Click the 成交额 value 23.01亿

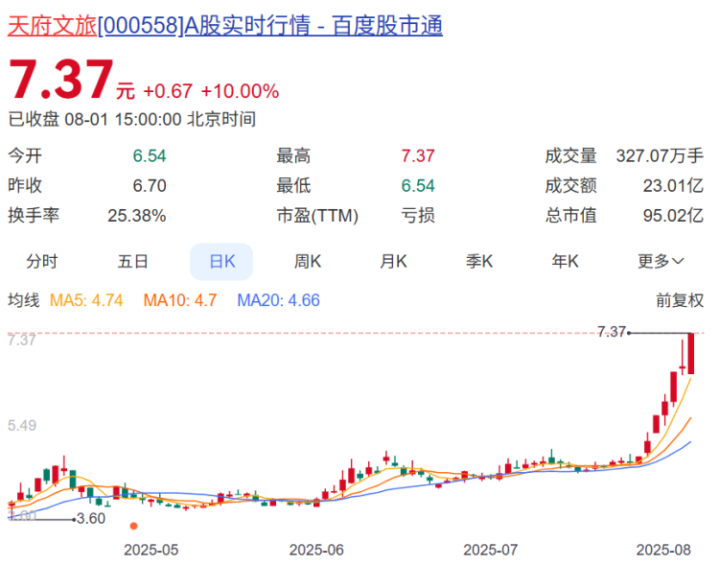point(673,186)
